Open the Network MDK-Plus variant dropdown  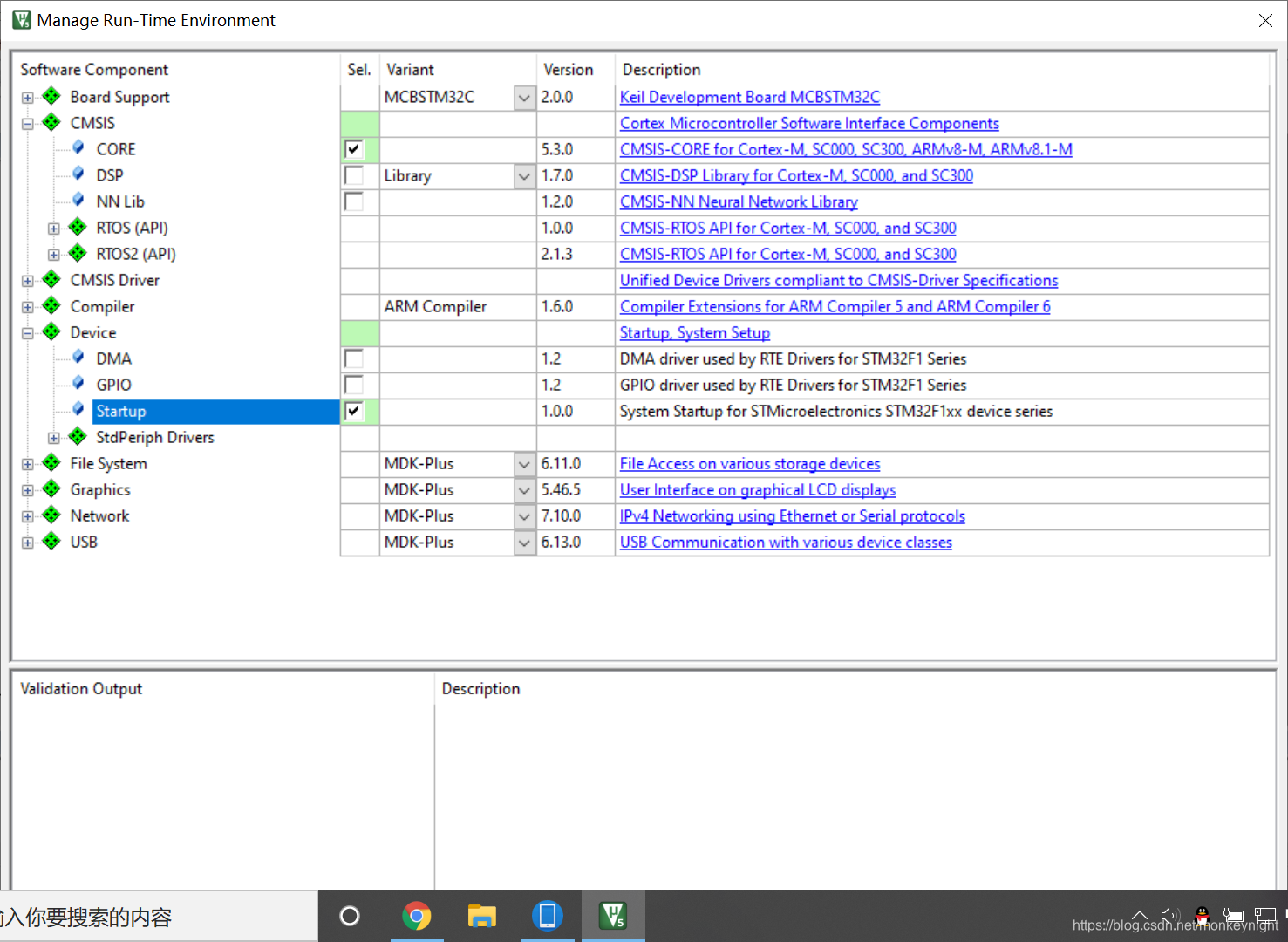click(524, 516)
